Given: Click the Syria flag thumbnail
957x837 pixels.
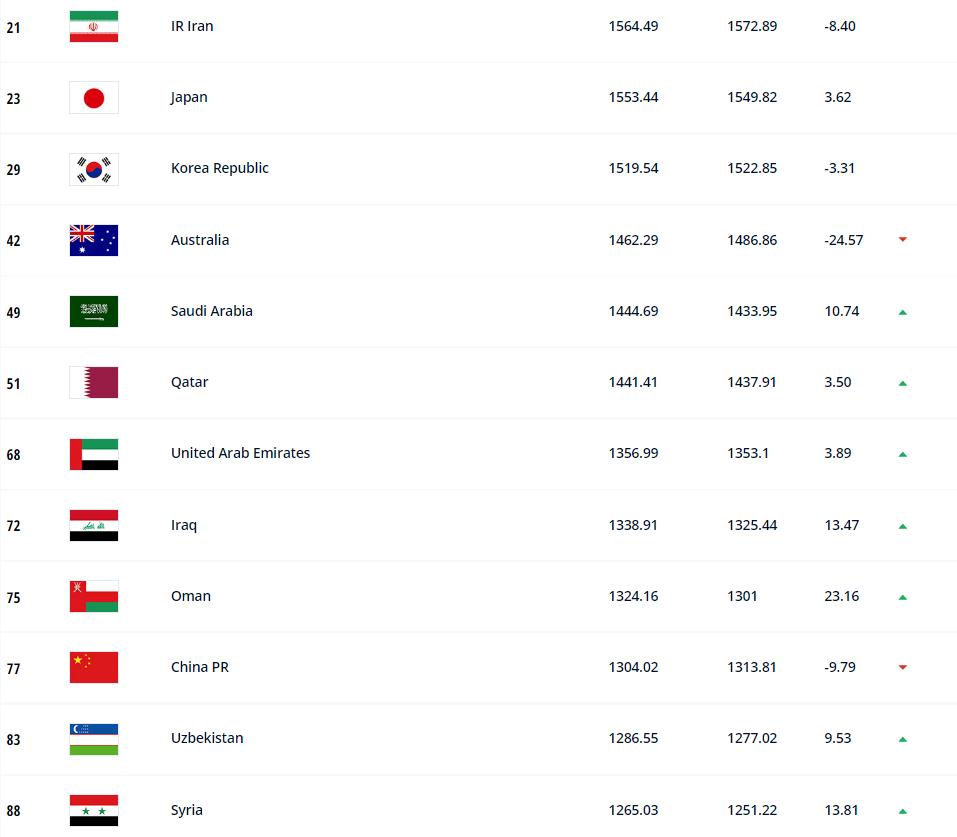Looking at the screenshot, I should 93,810.
